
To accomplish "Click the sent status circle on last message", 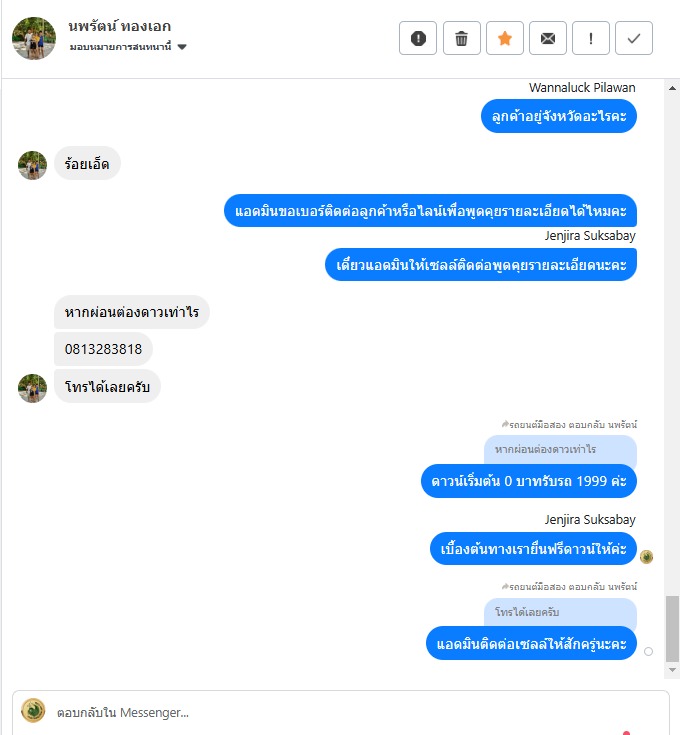I will click(648, 652).
